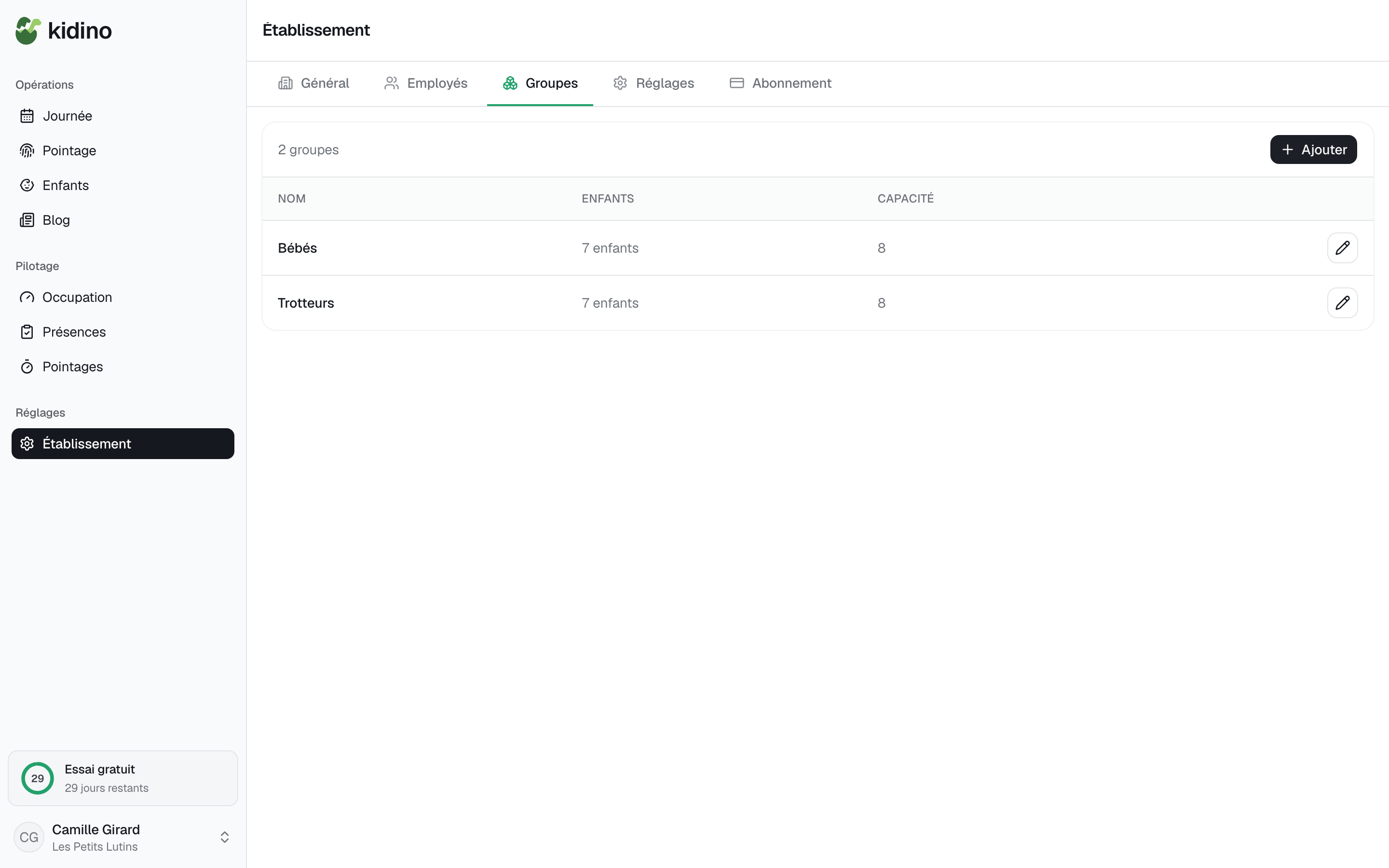Screen dimensions: 1389x868
Task: Select the Enfants smiley icon
Action: click(27, 186)
